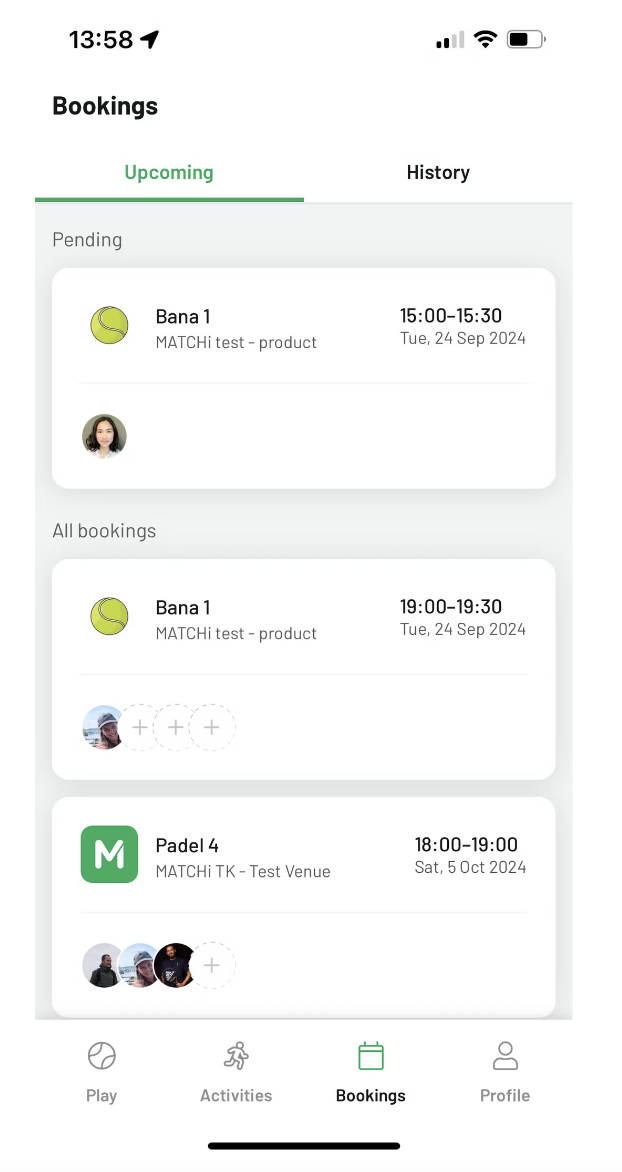The width and height of the screenshot is (622, 1172).
Task: Select the Upcoming tab
Action: click(169, 173)
